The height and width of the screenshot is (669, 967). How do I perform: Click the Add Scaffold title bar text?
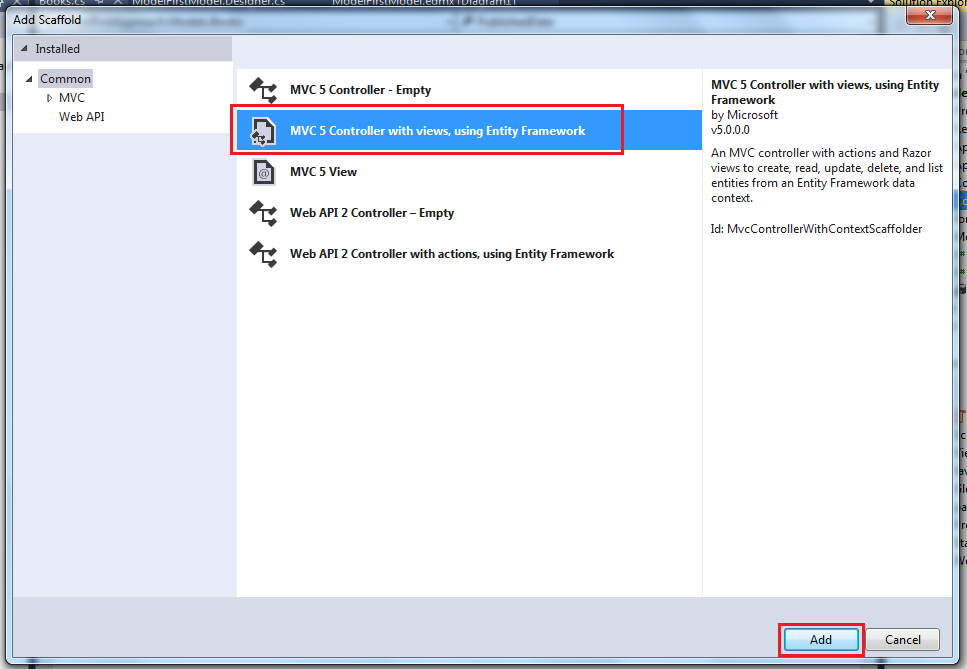tap(47, 20)
